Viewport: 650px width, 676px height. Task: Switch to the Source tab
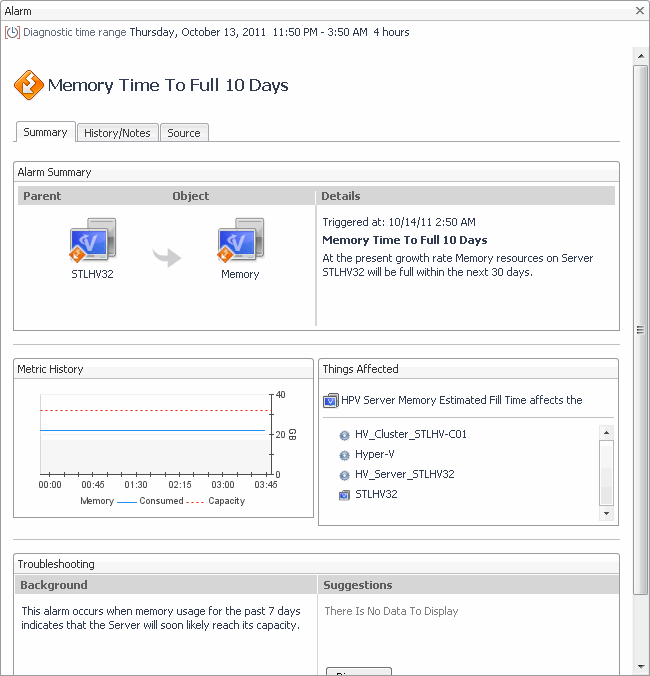(x=184, y=133)
